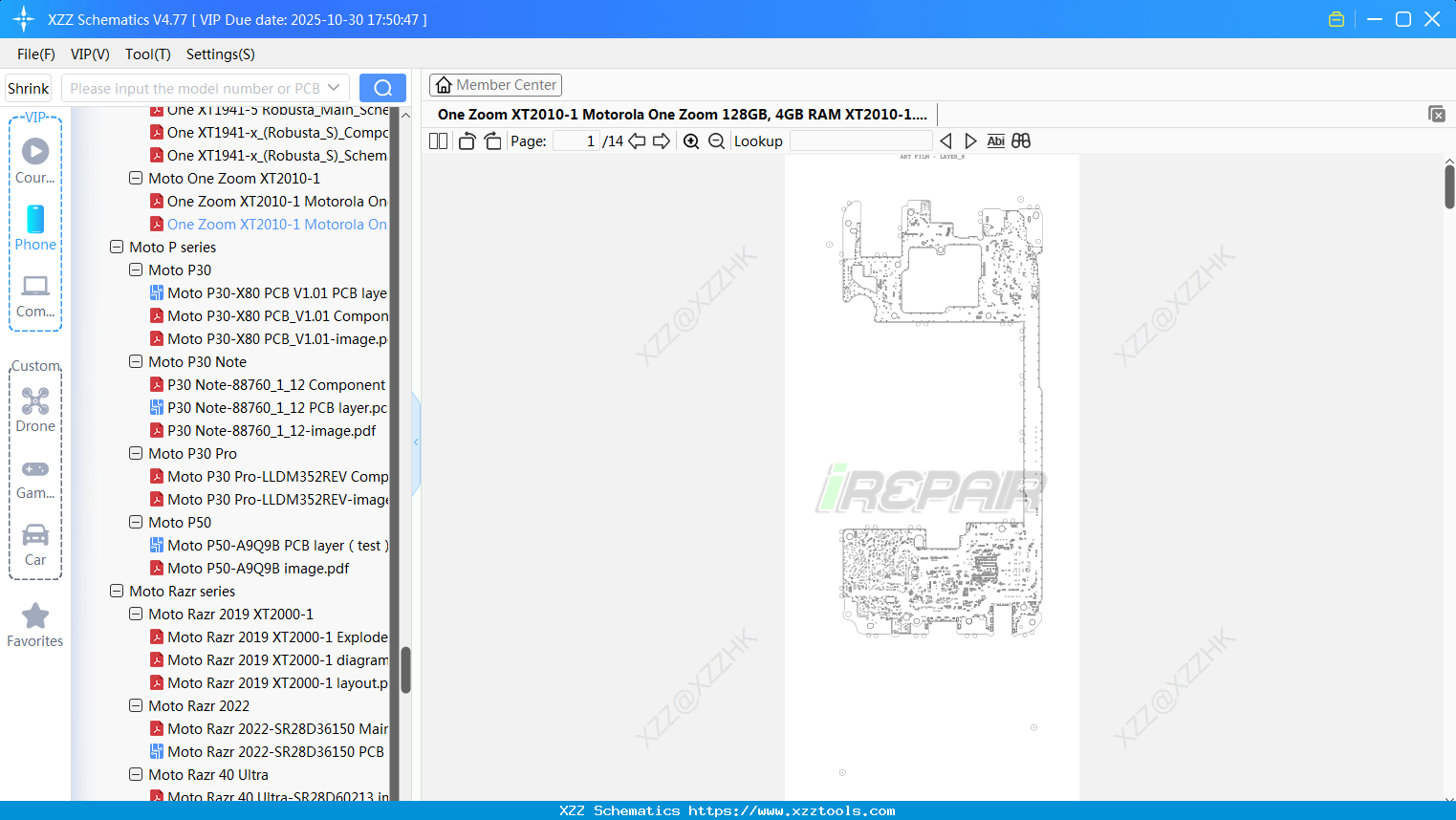Open the Computer category in the sidebar
This screenshot has height=820, width=1456.
click(35, 295)
